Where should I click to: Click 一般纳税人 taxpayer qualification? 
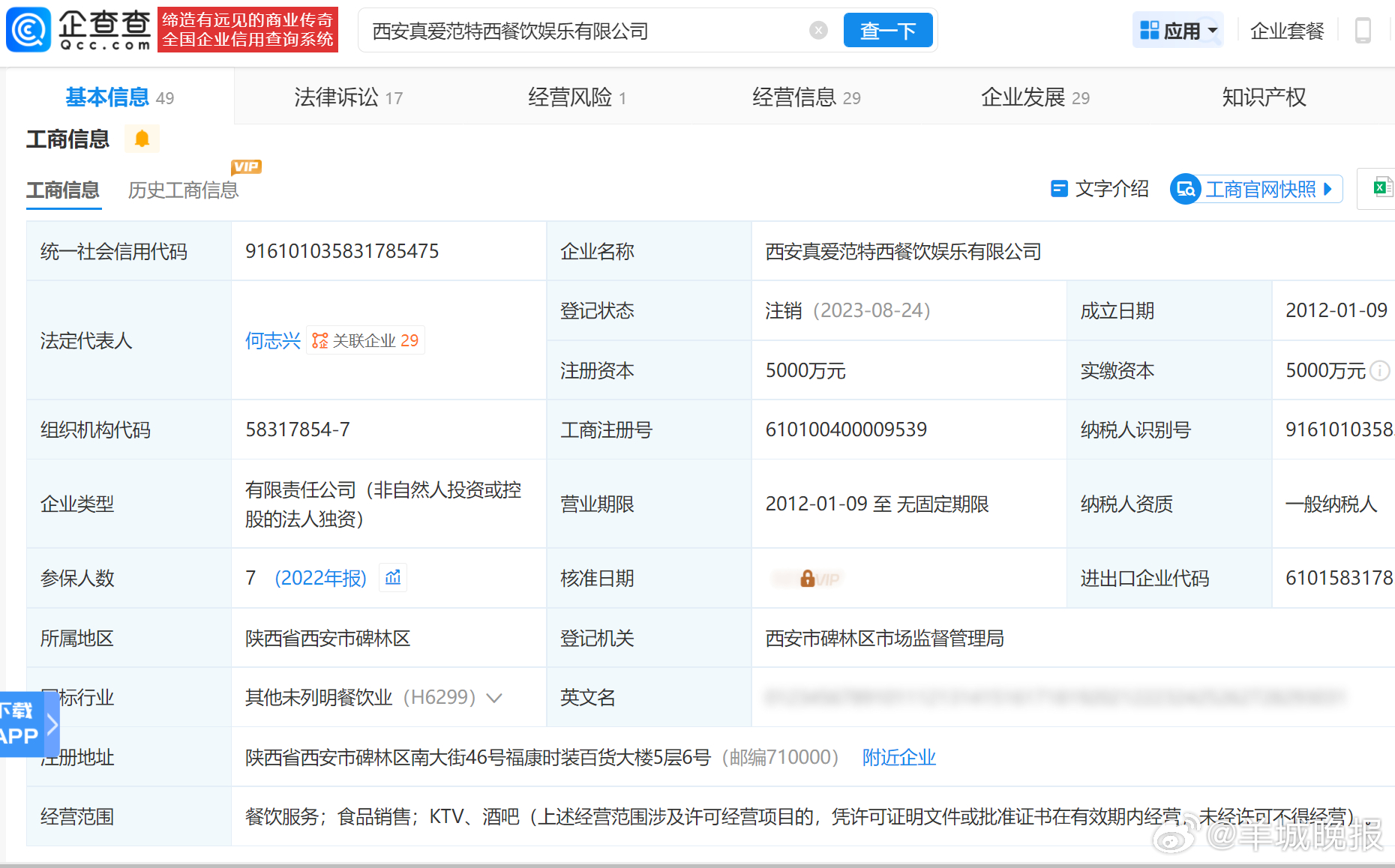pyautogui.click(x=1331, y=504)
